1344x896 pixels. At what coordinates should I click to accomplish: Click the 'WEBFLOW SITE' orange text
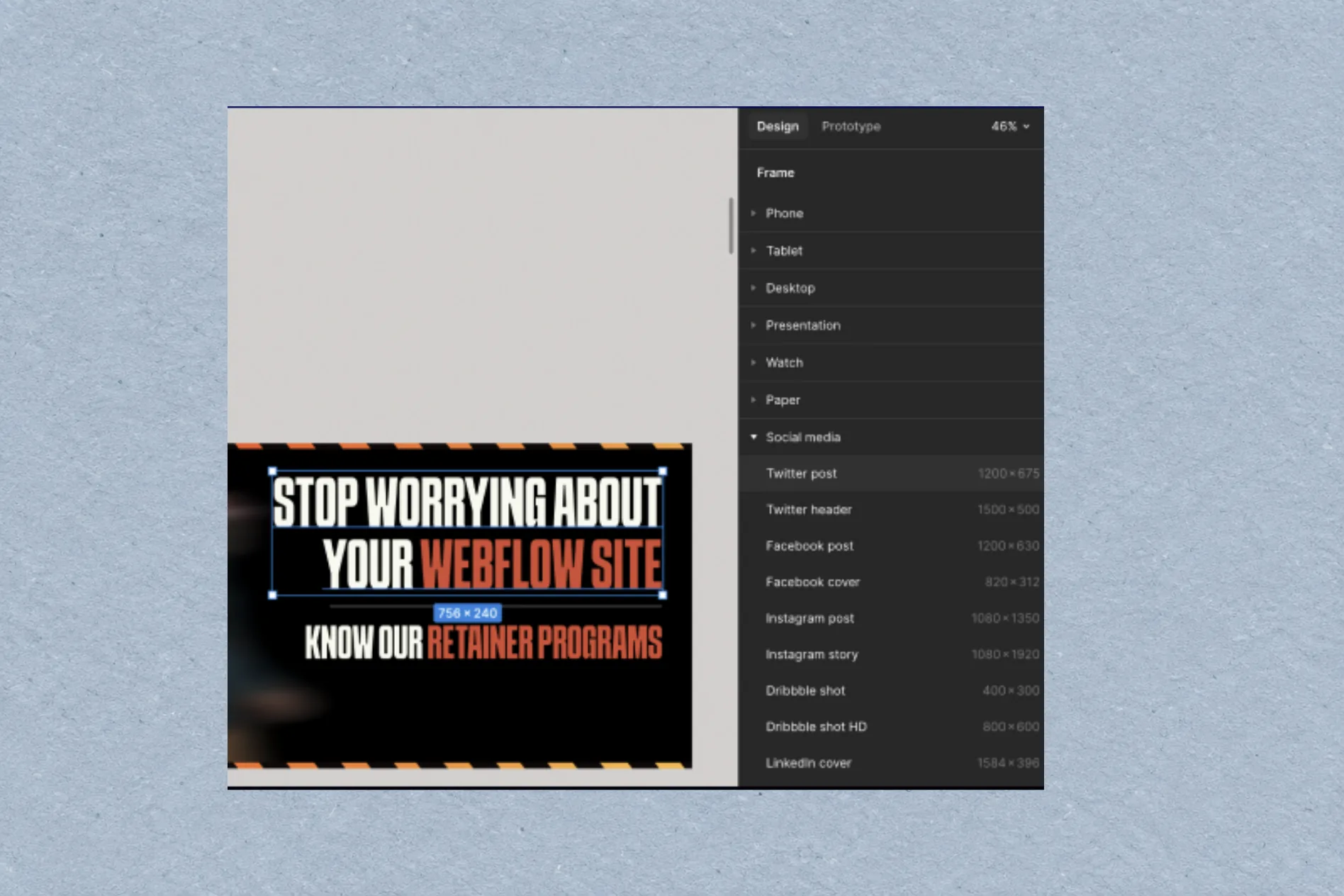pyautogui.click(x=541, y=564)
